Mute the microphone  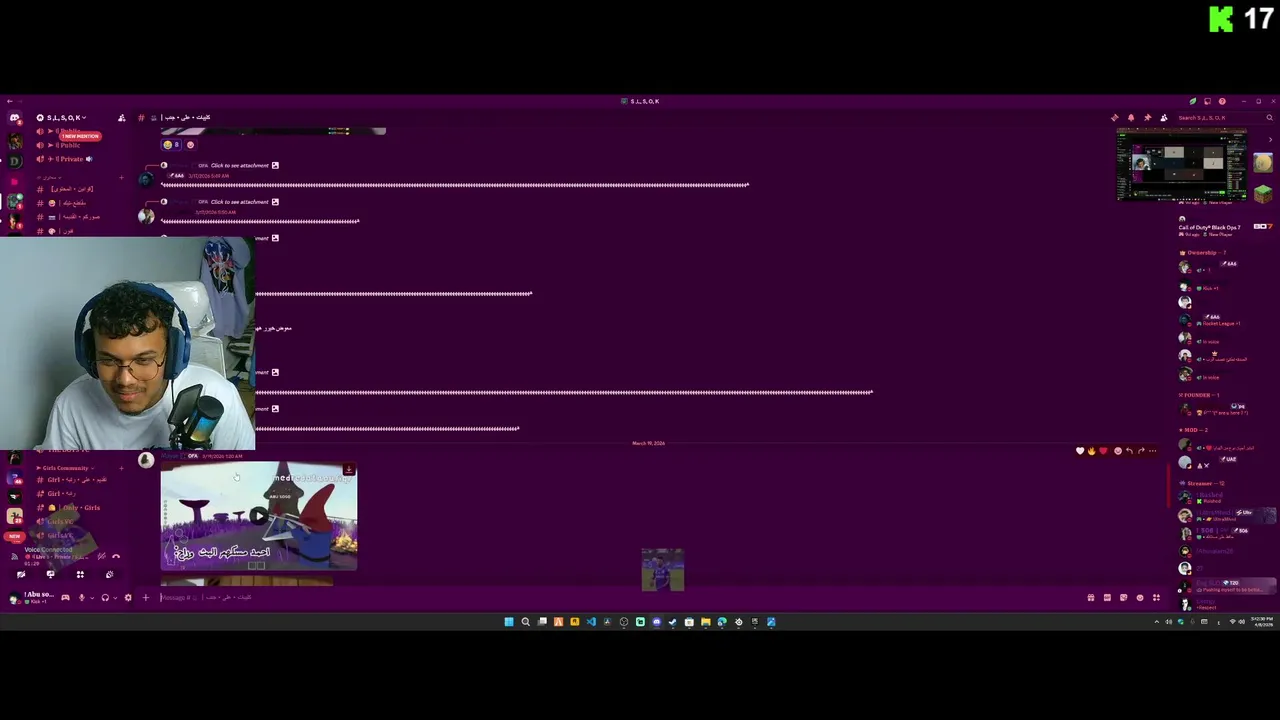tap(82, 598)
